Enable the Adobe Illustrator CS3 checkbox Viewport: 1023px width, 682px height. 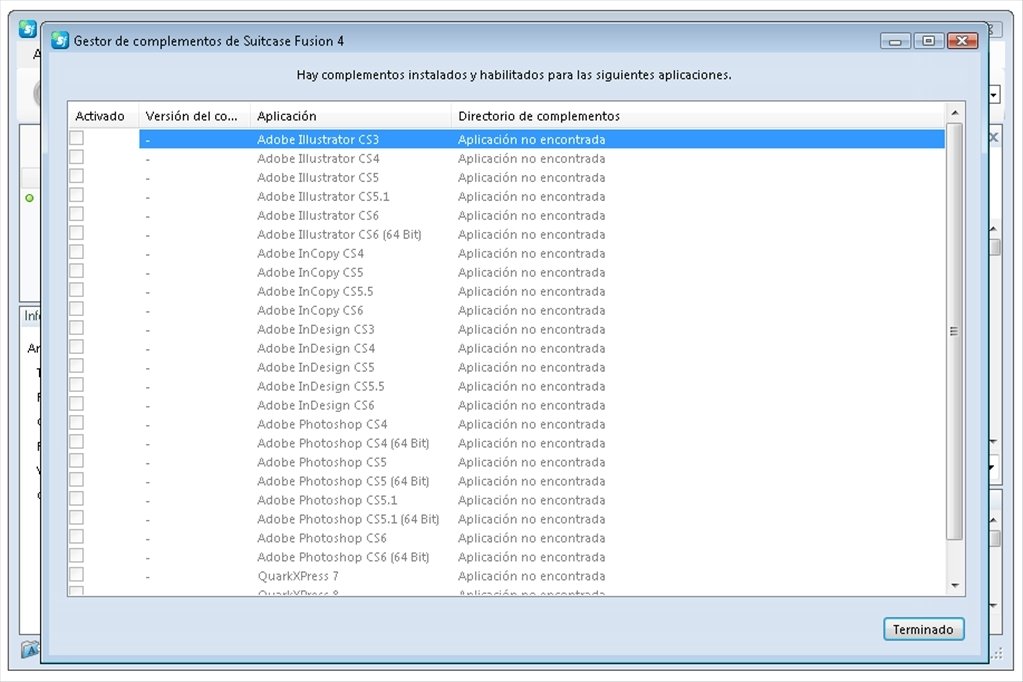coord(76,138)
